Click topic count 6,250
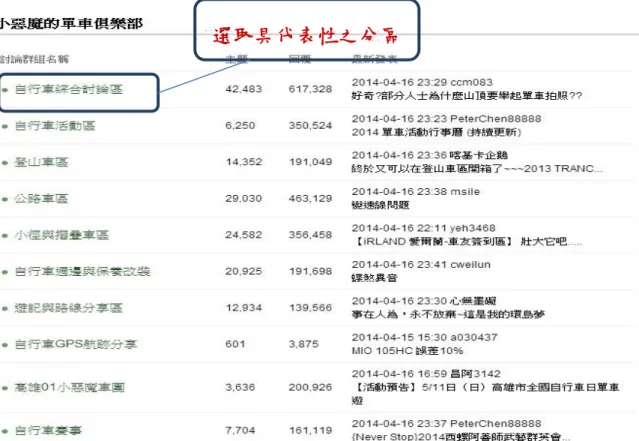 click(240, 126)
